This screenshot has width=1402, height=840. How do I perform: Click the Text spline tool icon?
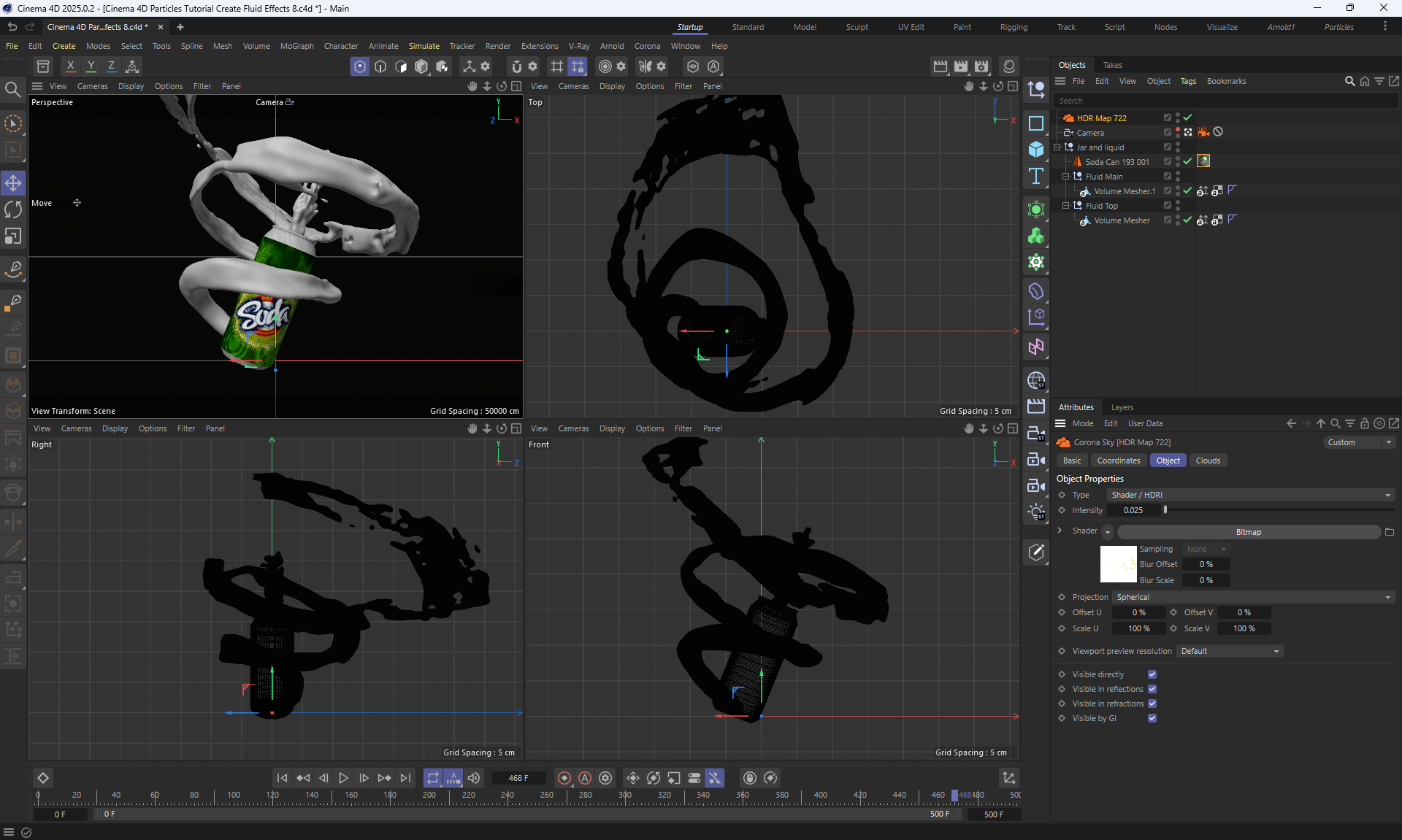click(1035, 176)
